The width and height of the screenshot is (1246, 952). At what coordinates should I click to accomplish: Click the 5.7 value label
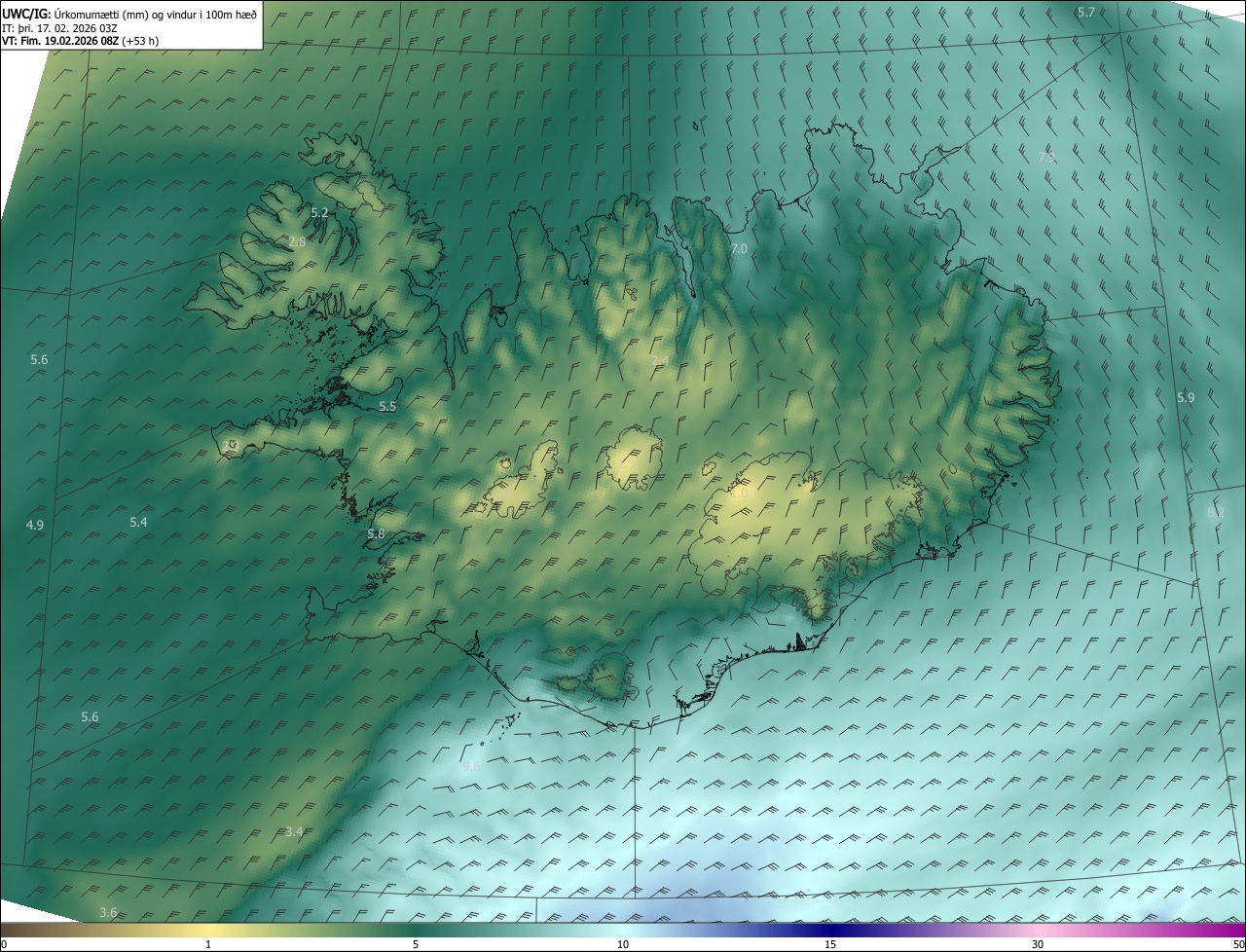pyautogui.click(x=1086, y=12)
